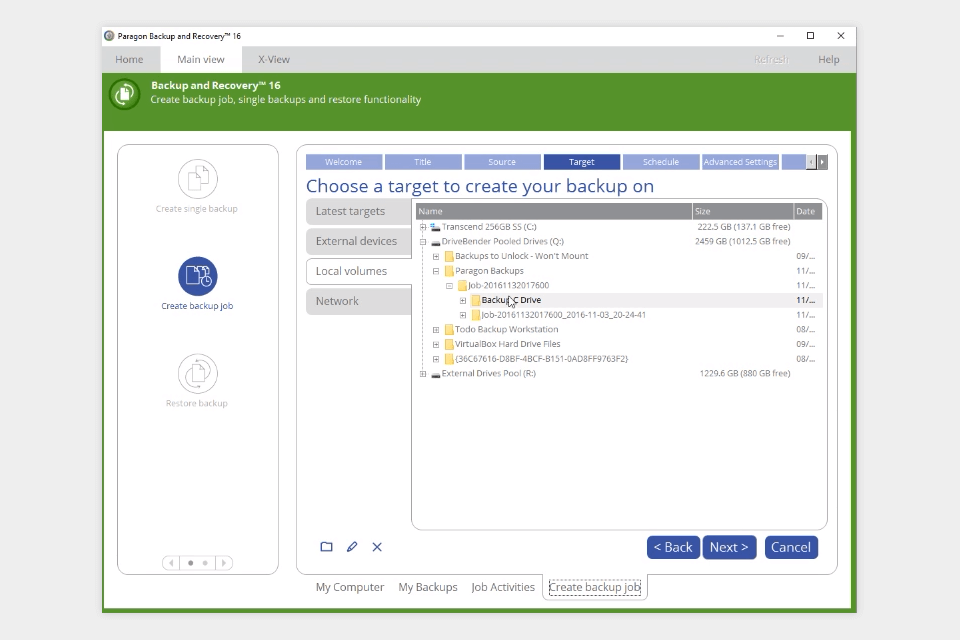Click the X delete icon beside the pencil

coord(377,547)
